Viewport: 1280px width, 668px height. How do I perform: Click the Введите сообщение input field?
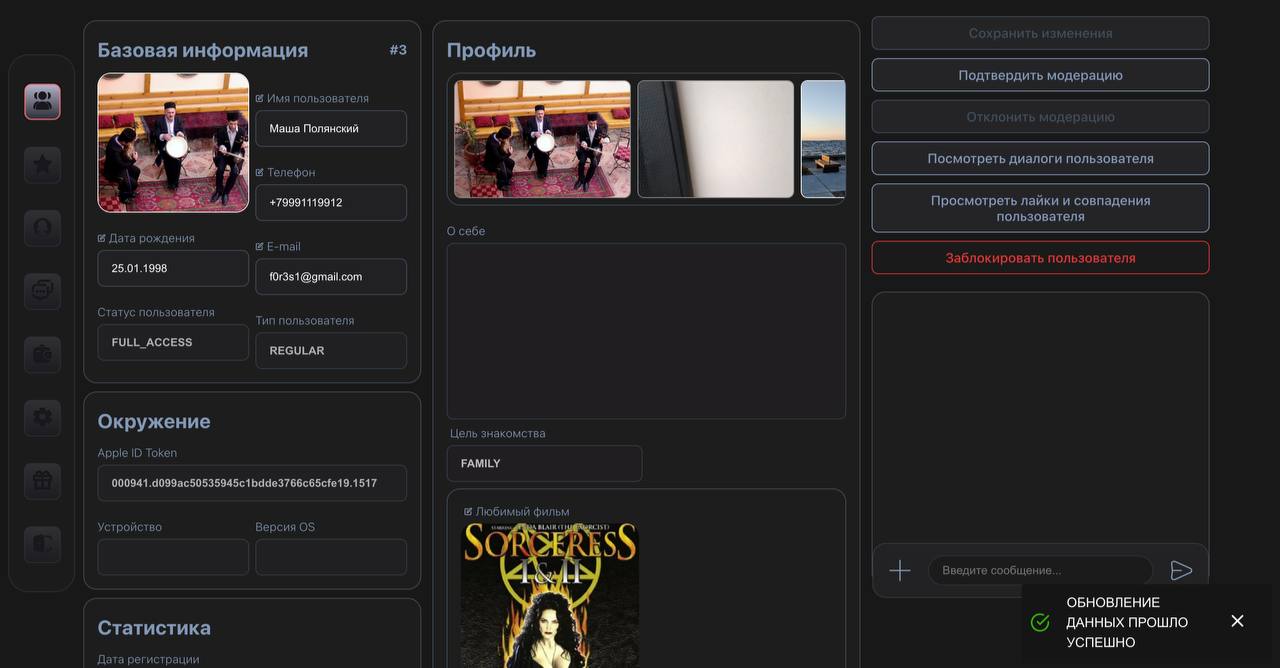(x=1040, y=570)
